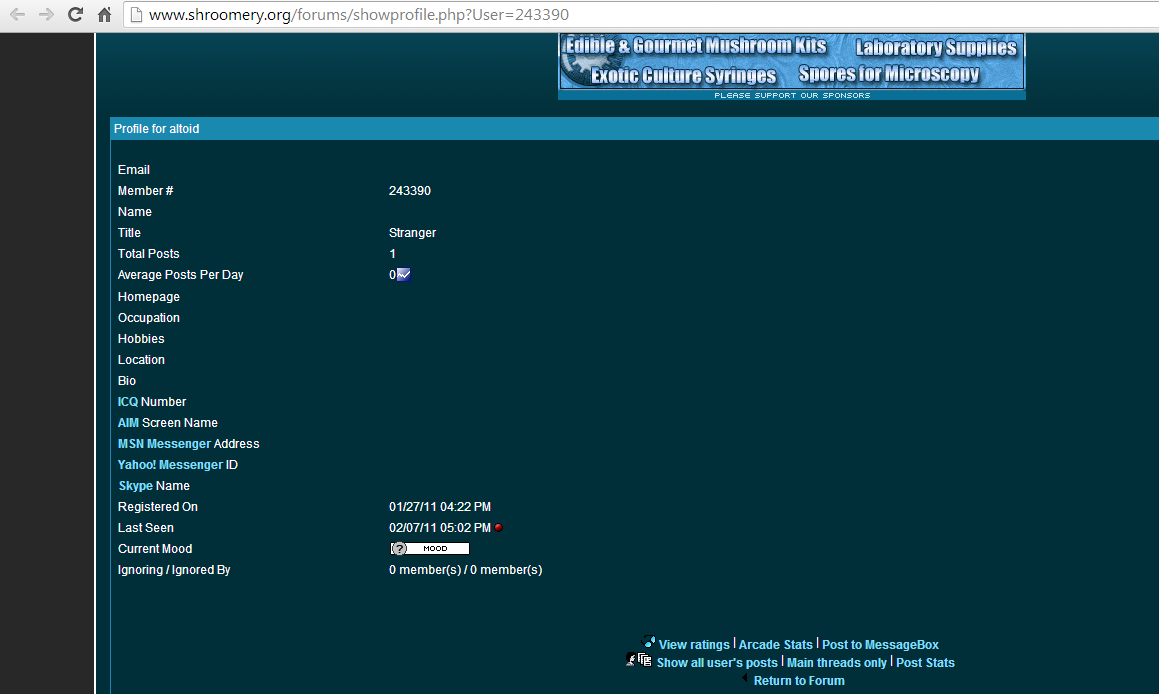The height and width of the screenshot is (694, 1159).
Task: Show all user's posts
Action: [x=717, y=663]
